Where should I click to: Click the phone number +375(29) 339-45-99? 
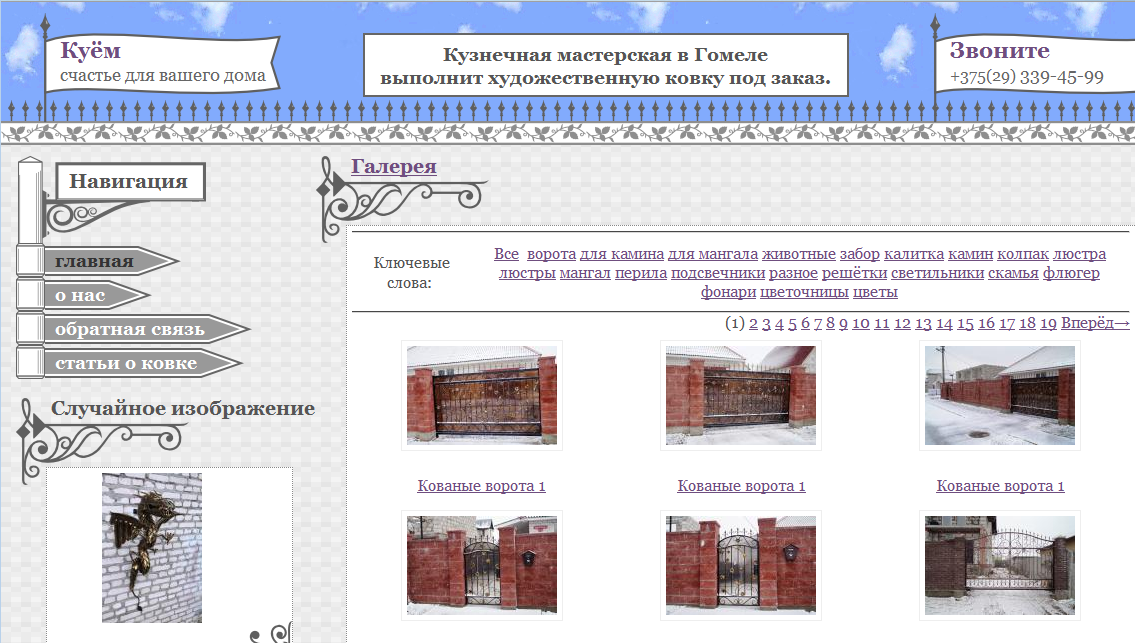(x=1027, y=77)
